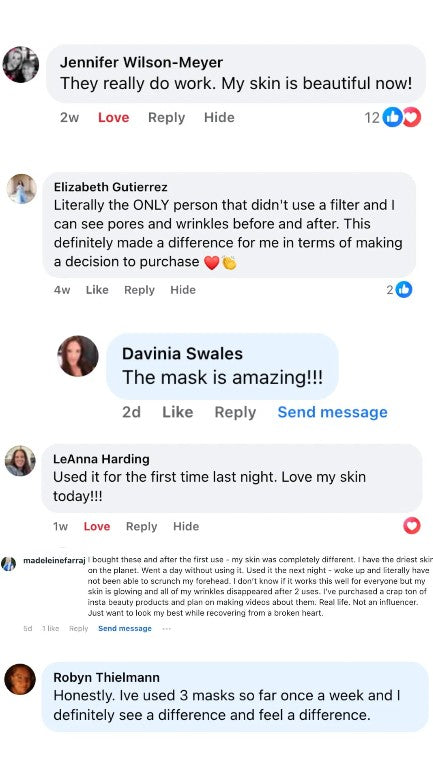Screen dimensions: 433x773
Task: View the thumbs-up reaction on Elizabeth's comment
Action: [403, 290]
